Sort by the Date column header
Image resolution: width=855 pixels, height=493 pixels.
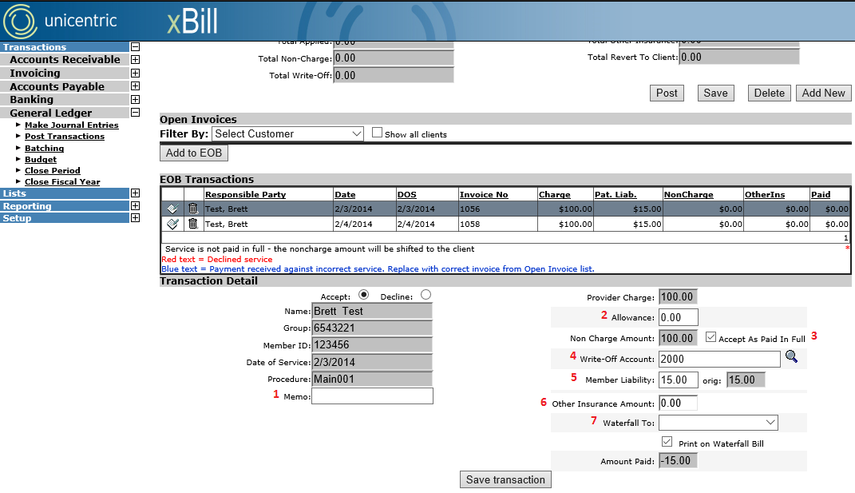pos(345,195)
